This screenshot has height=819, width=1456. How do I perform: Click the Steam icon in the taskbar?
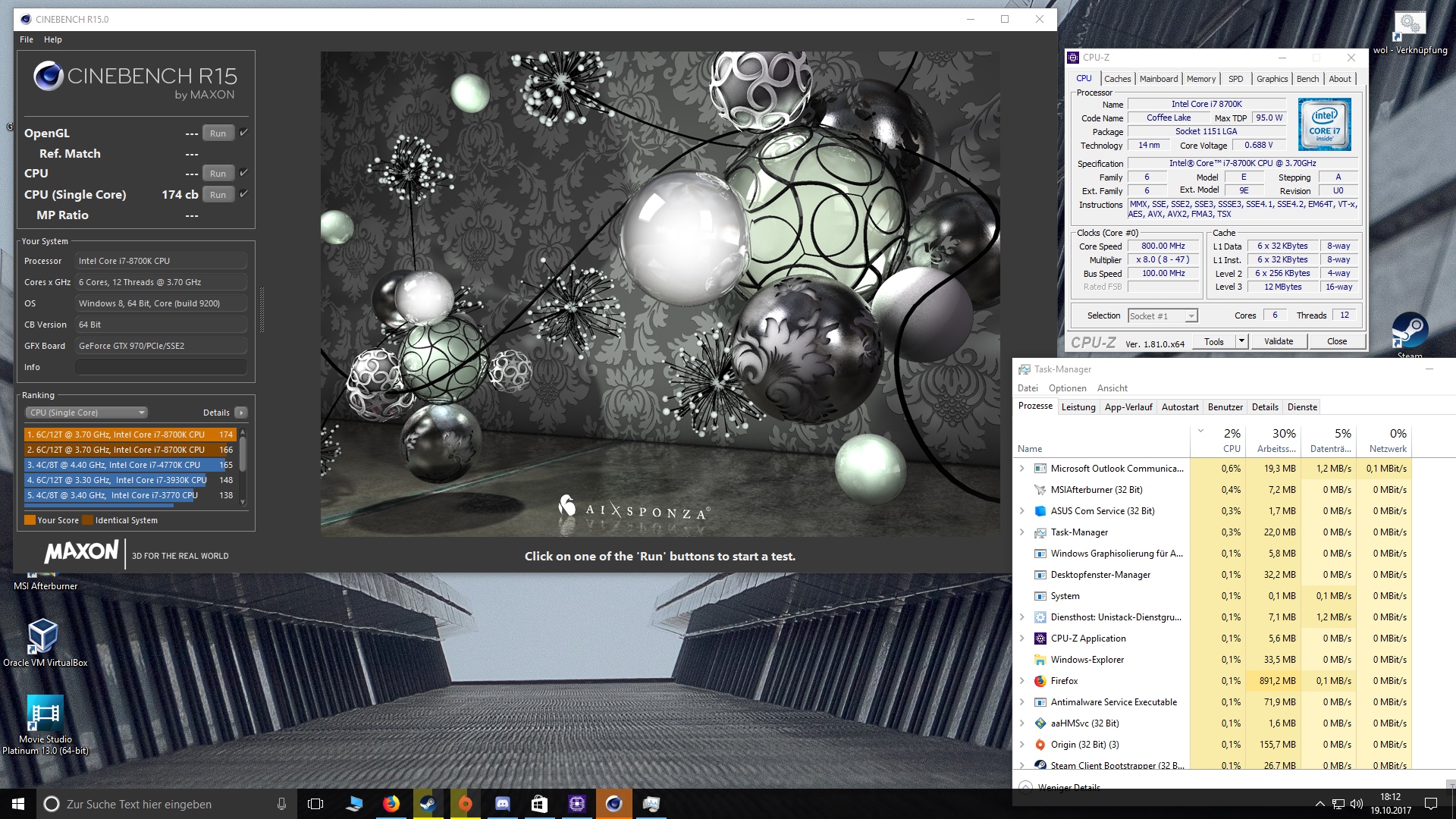[428, 804]
